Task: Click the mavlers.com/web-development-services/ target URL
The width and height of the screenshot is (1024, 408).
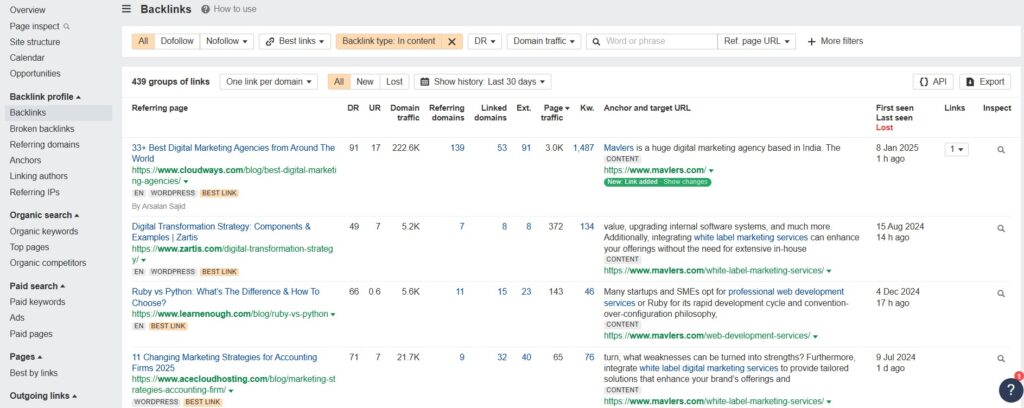Action: 707,336
